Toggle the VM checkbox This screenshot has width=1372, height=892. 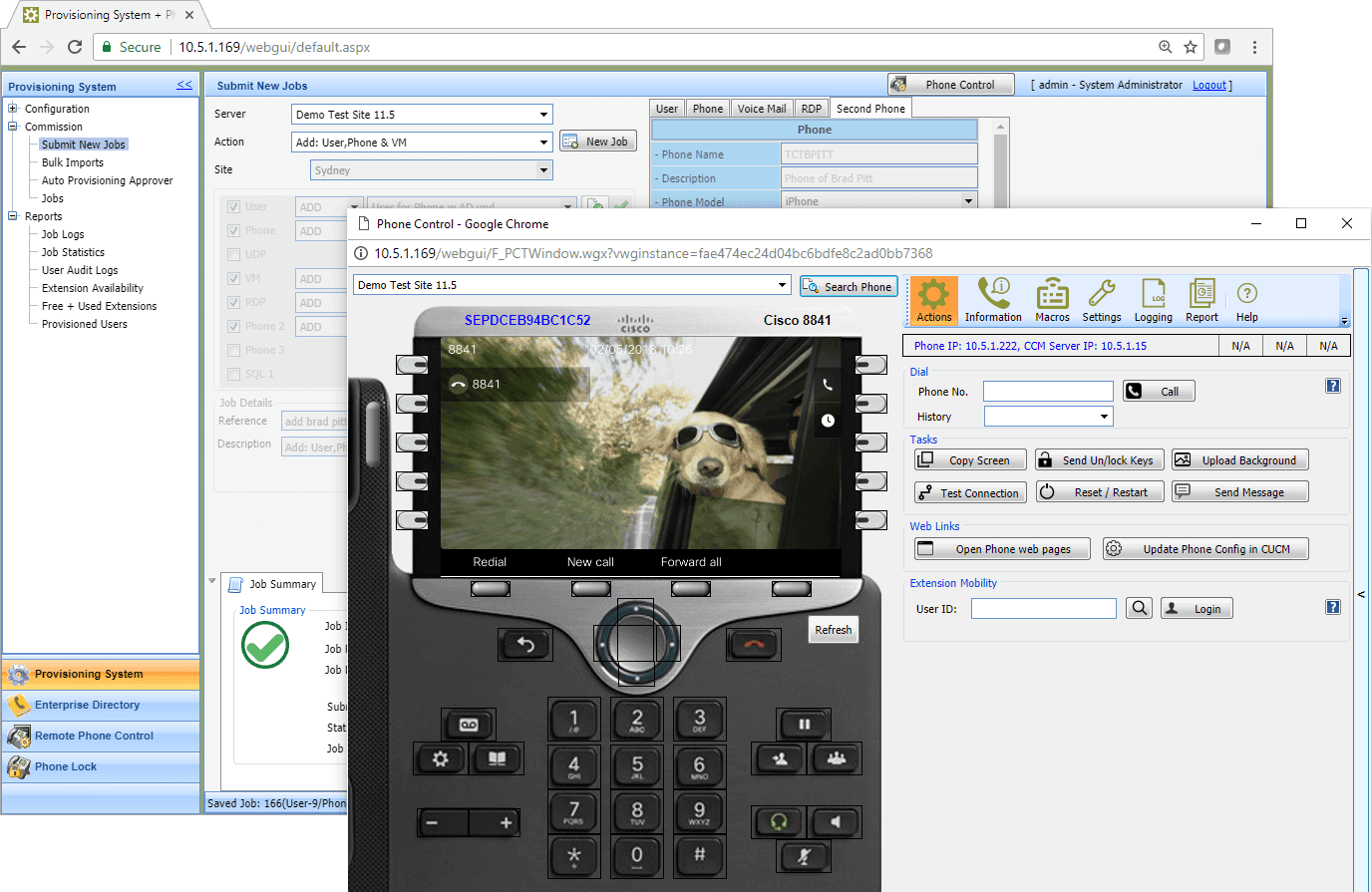[x=233, y=279]
